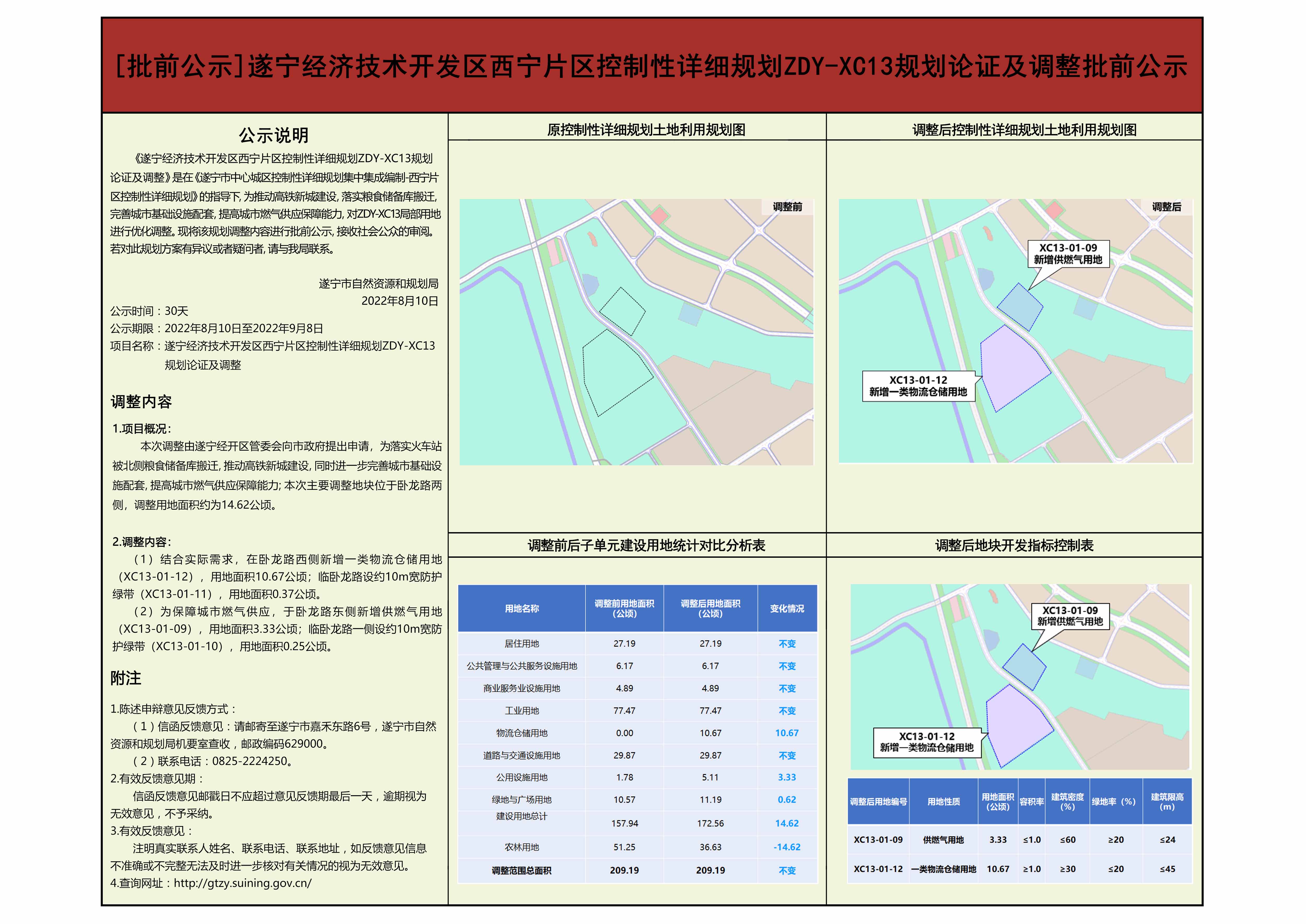This screenshot has width=1306, height=924.
Task: Click the 调整前 label on the original map
Action: (x=787, y=207)
